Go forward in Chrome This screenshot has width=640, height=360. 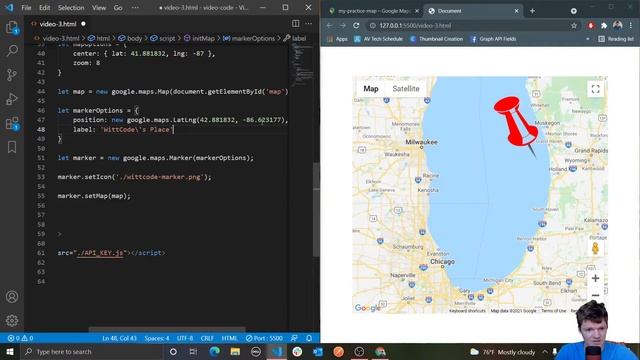click(342, 25)
